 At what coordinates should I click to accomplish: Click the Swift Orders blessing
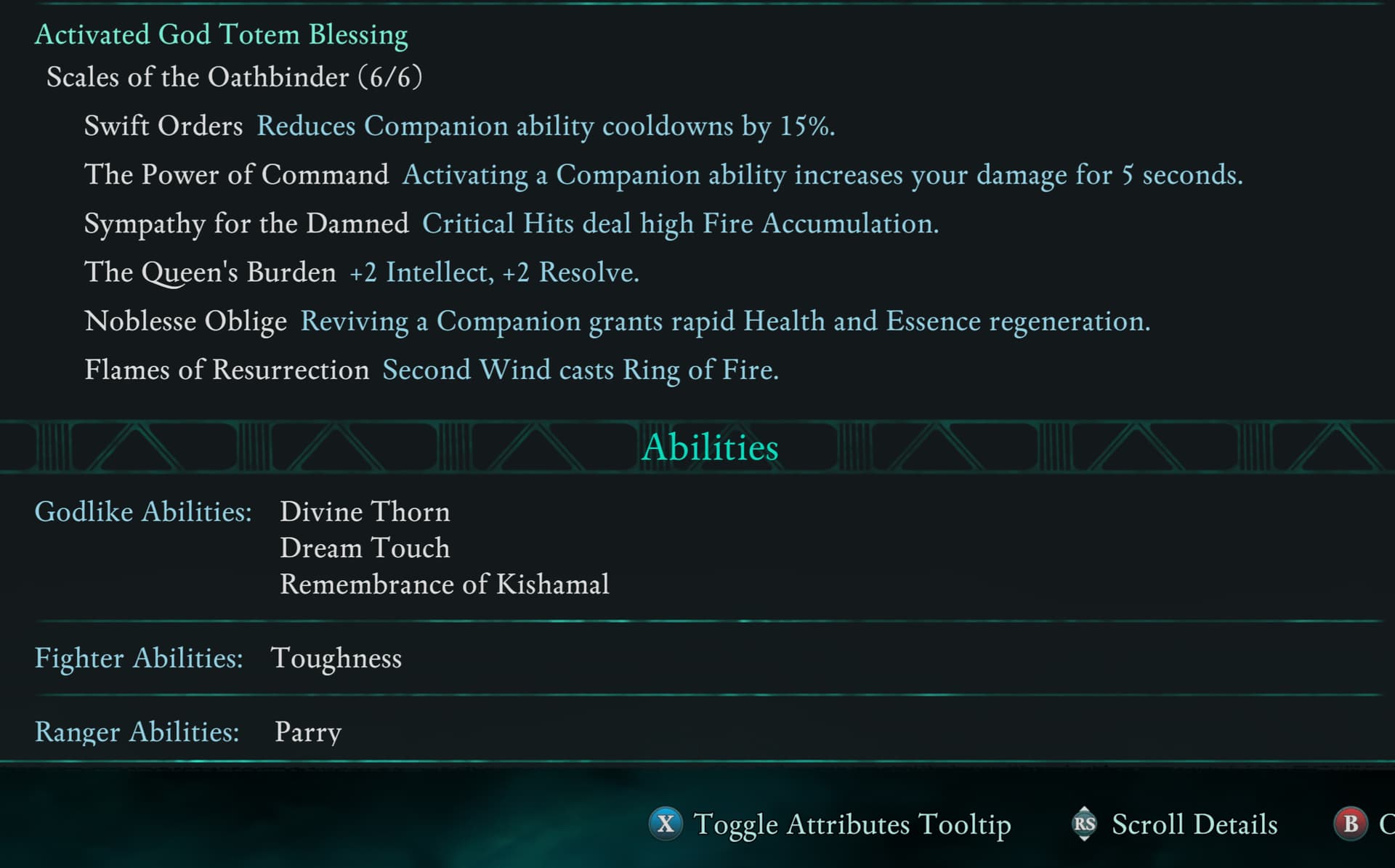(x=163, y=126)
